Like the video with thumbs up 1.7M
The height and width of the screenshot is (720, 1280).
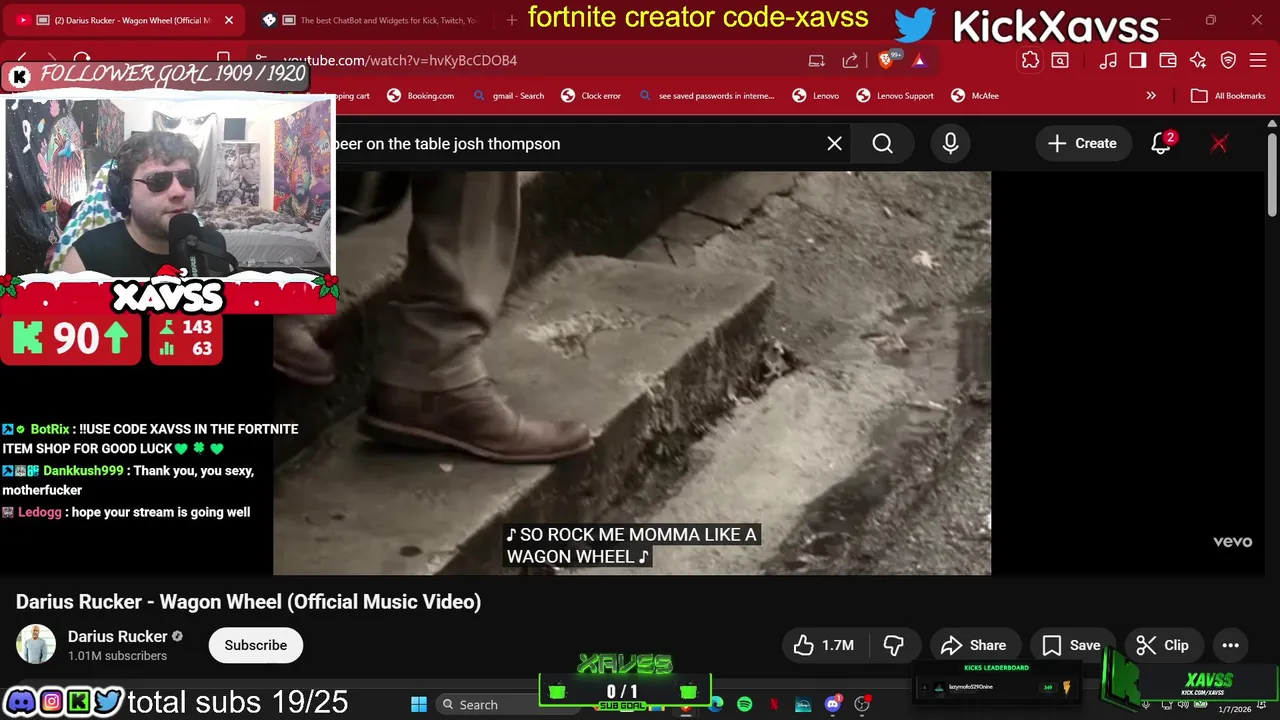coord(823,645)
